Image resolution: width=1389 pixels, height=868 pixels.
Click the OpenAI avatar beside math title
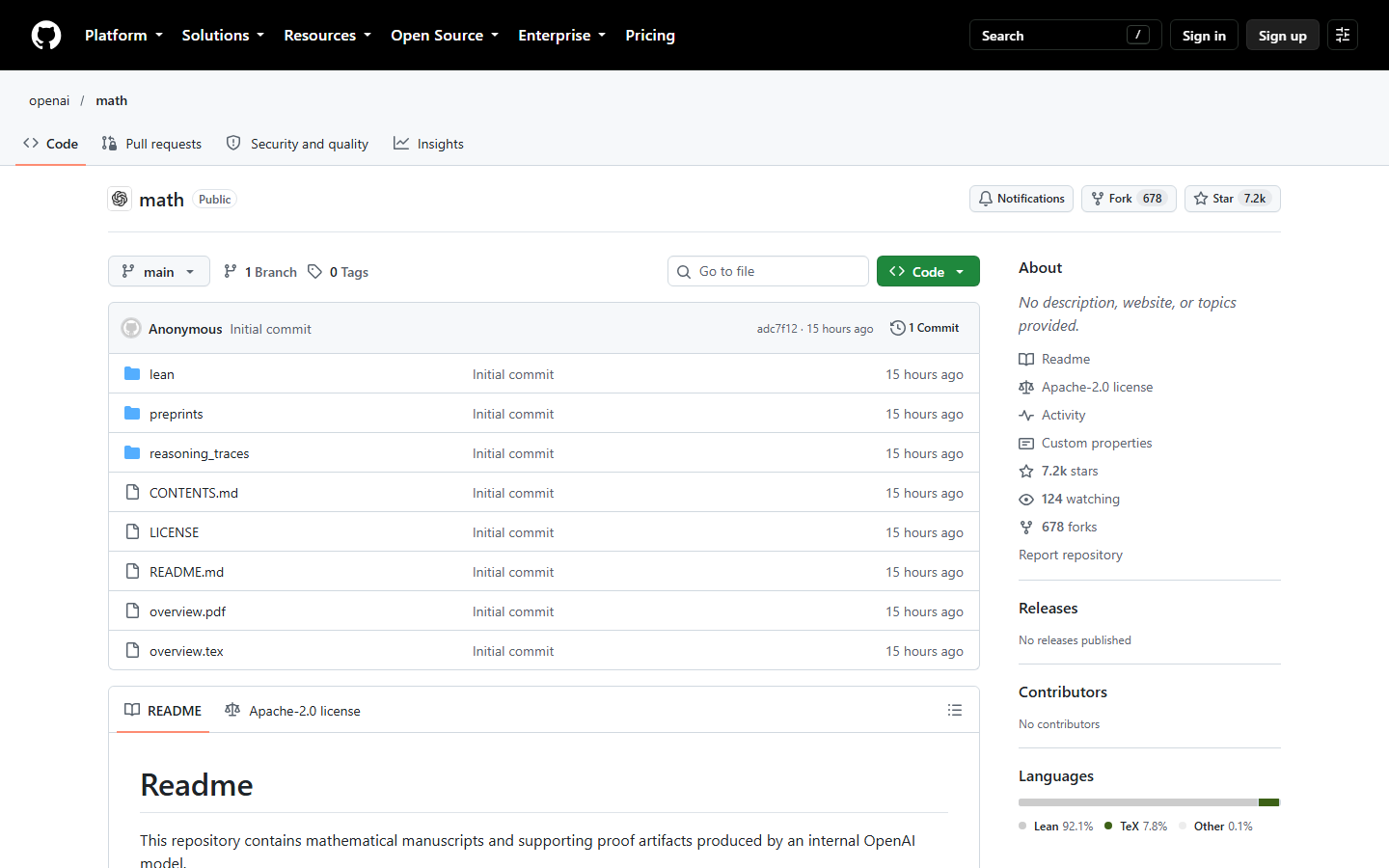click(120, 199)
